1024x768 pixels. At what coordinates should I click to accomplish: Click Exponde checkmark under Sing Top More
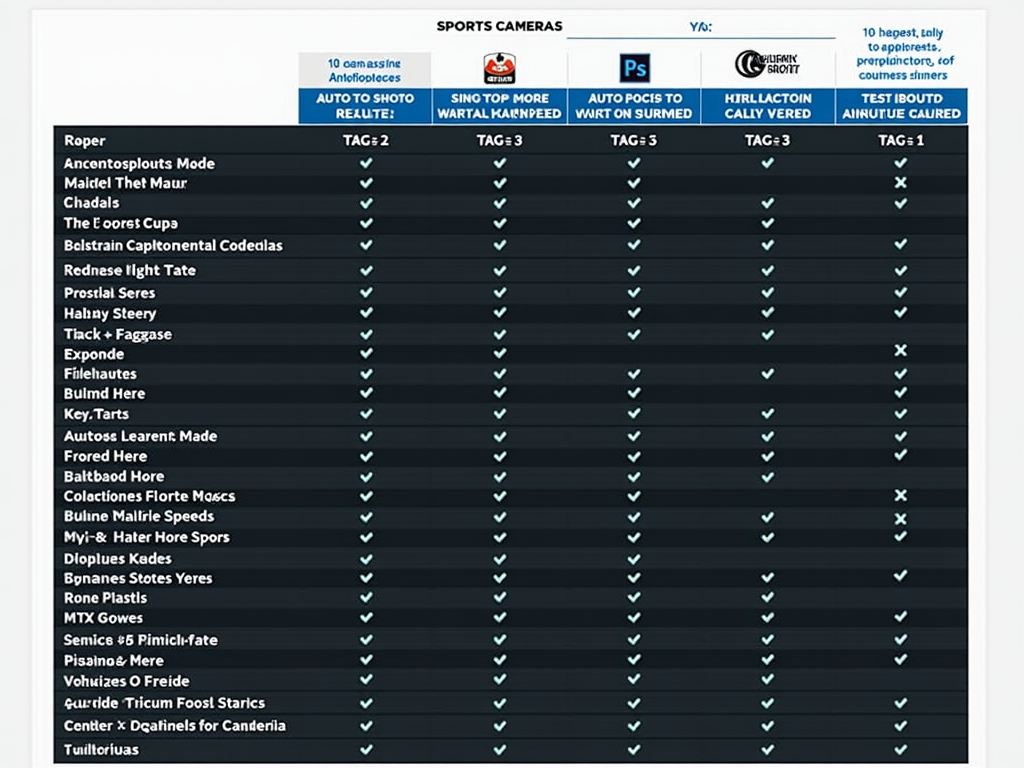coord(500,353)
